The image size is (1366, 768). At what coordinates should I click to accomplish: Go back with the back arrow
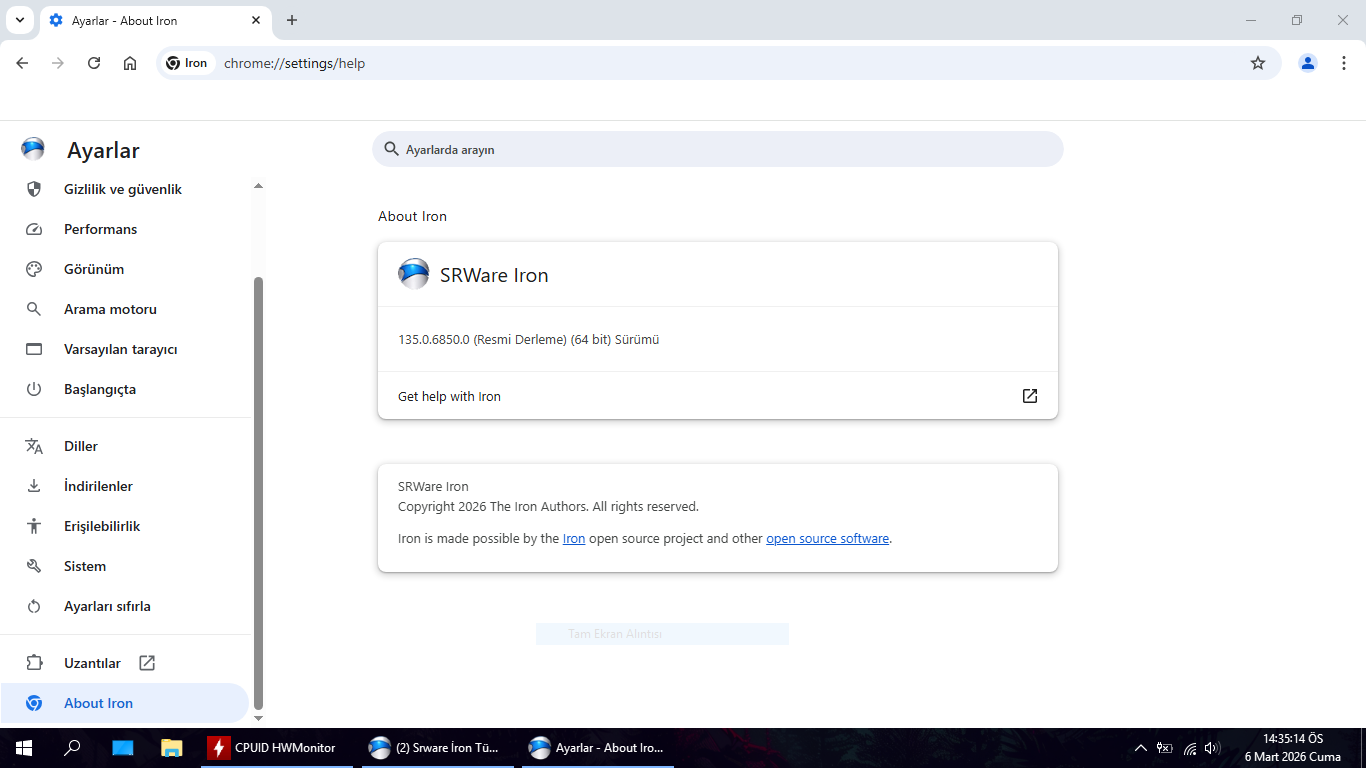(22, 63)
